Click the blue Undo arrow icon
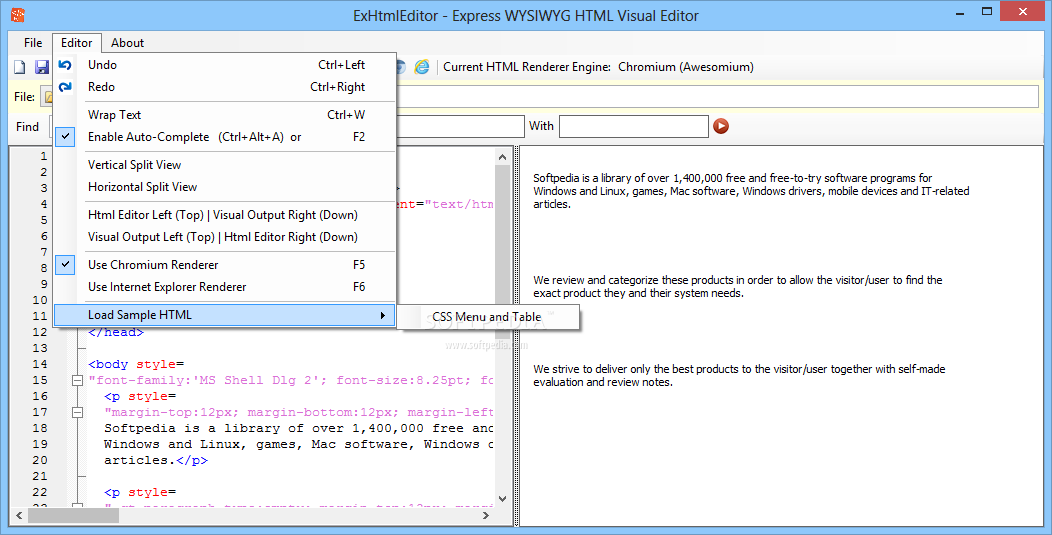 (64, 65)
